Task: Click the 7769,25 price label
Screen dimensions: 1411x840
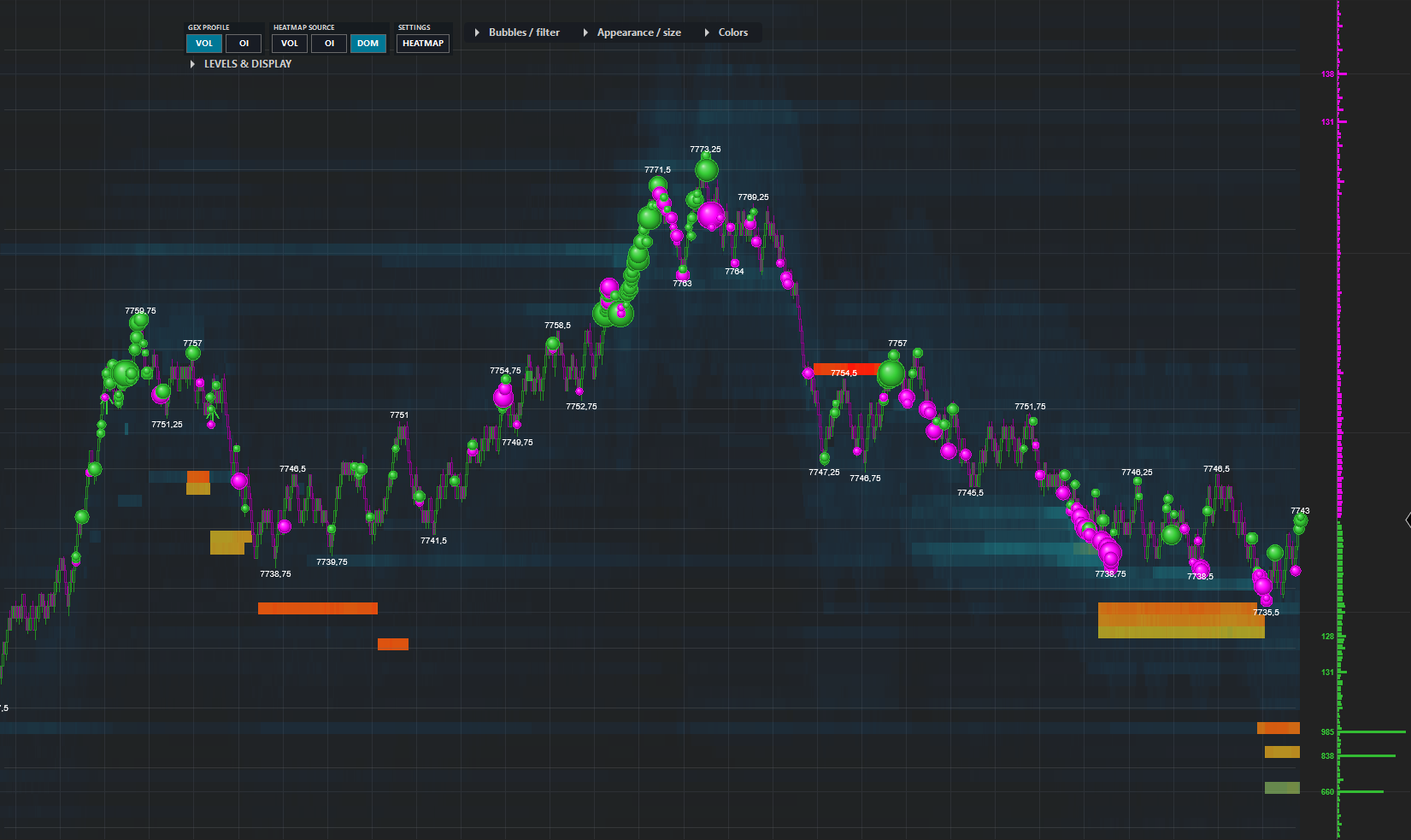Action: 753,197
